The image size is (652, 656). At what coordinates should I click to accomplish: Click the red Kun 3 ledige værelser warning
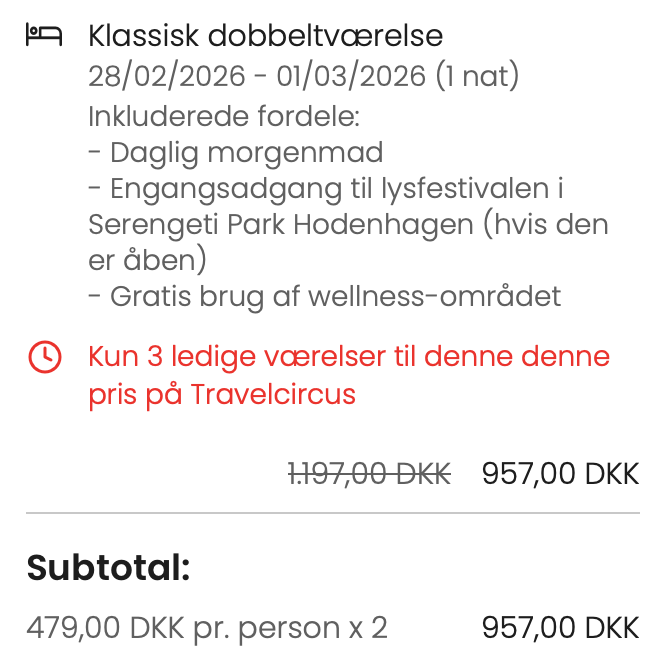(x=349, y=357)
